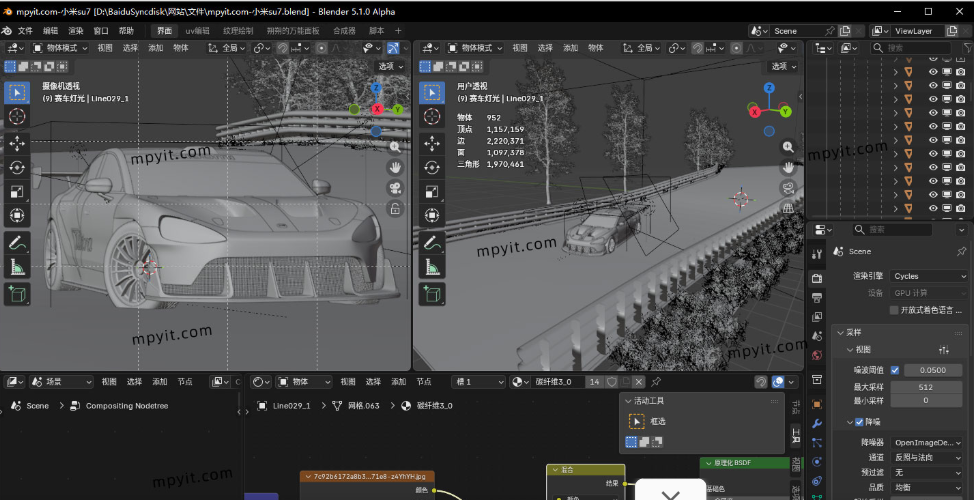Toggle fake user shield for 碳纤维3_0 material
Image resolution: width=974 pixels, height=500 pixels.
pos(611,382)
